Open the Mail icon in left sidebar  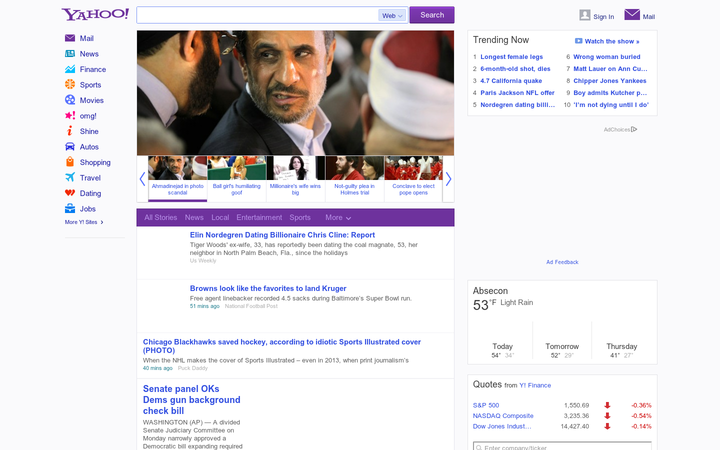point(70,38)
